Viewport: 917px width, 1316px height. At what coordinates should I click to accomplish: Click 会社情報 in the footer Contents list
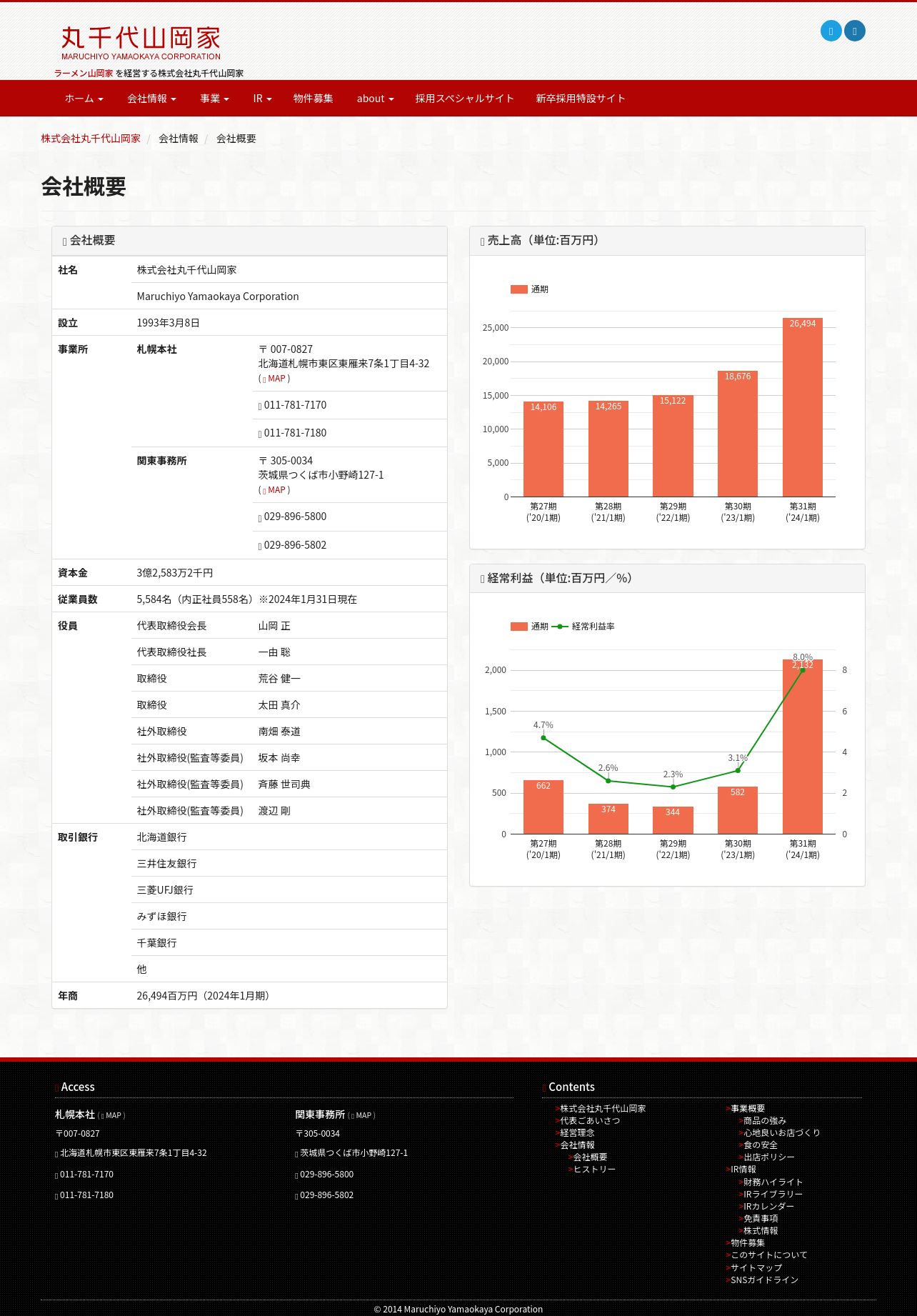(x=577, y=1145)
